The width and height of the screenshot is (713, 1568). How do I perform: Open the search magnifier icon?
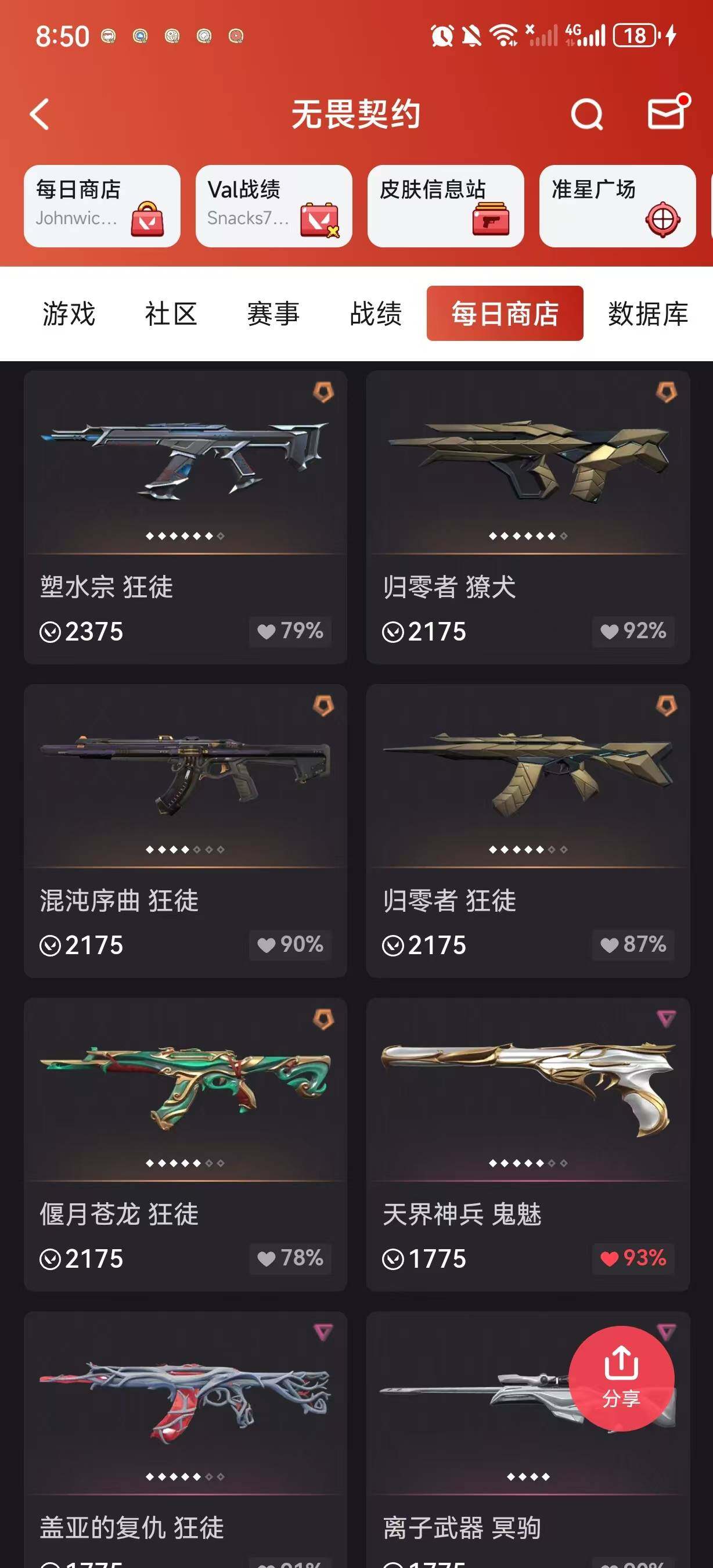tap(587, 114)
